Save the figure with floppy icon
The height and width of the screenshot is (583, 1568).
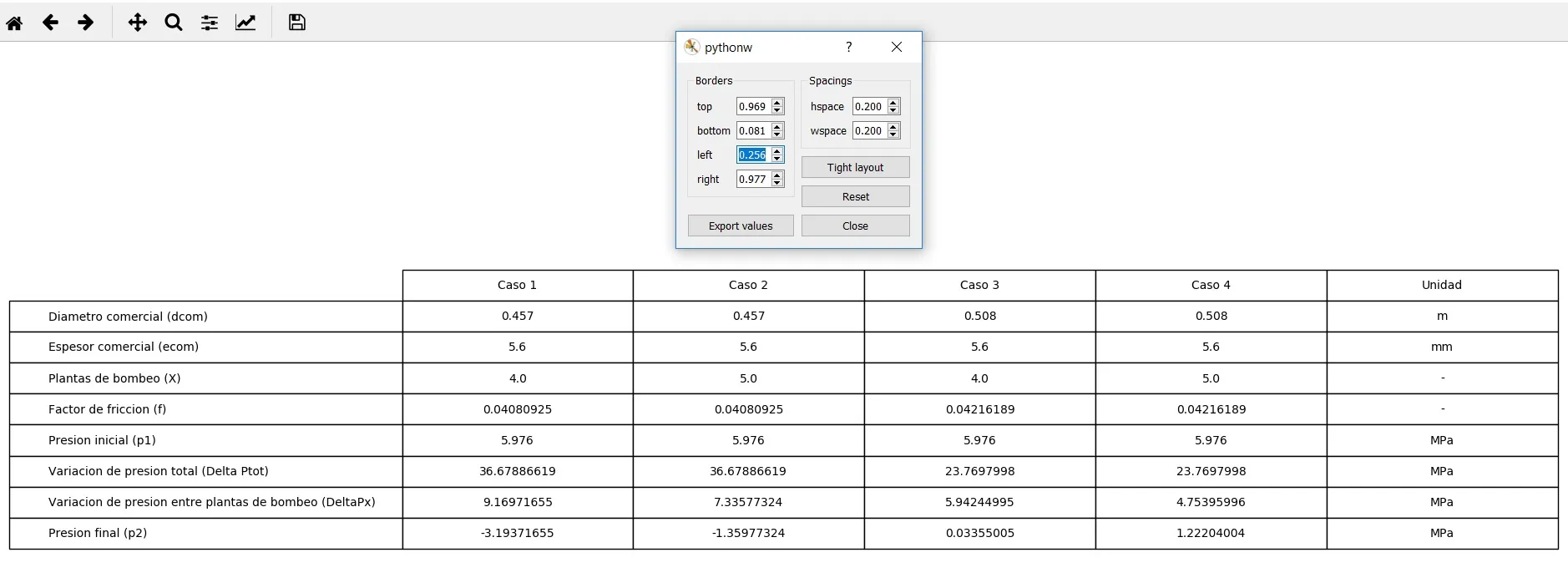coord(297,23)
